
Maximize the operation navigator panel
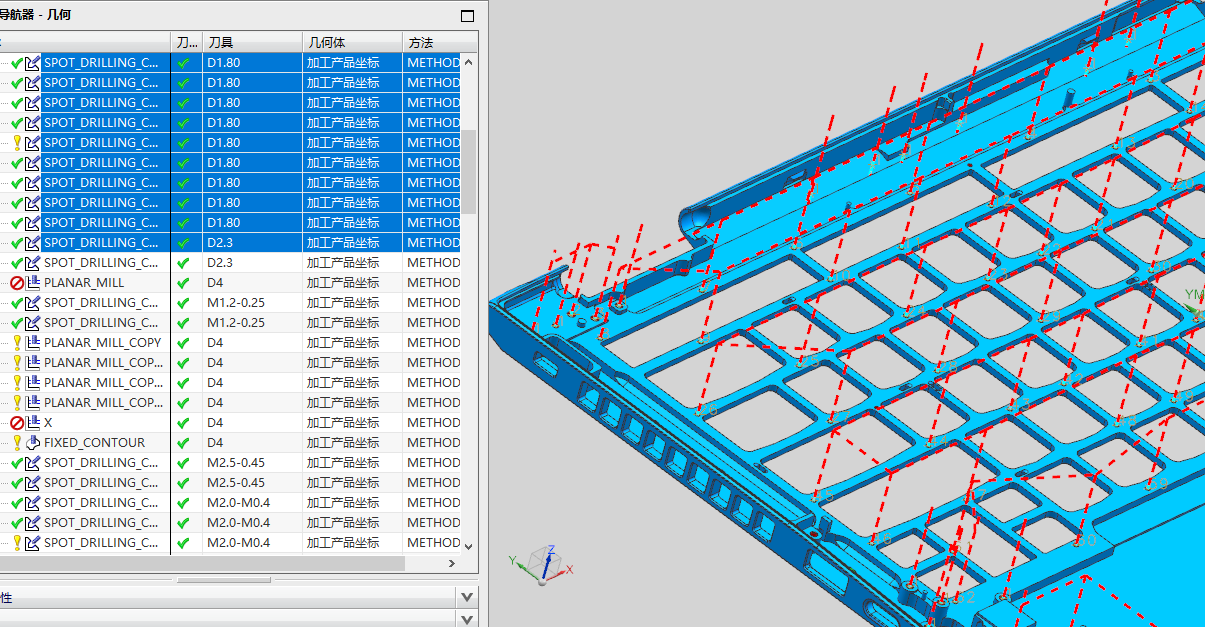click(467, 16)
